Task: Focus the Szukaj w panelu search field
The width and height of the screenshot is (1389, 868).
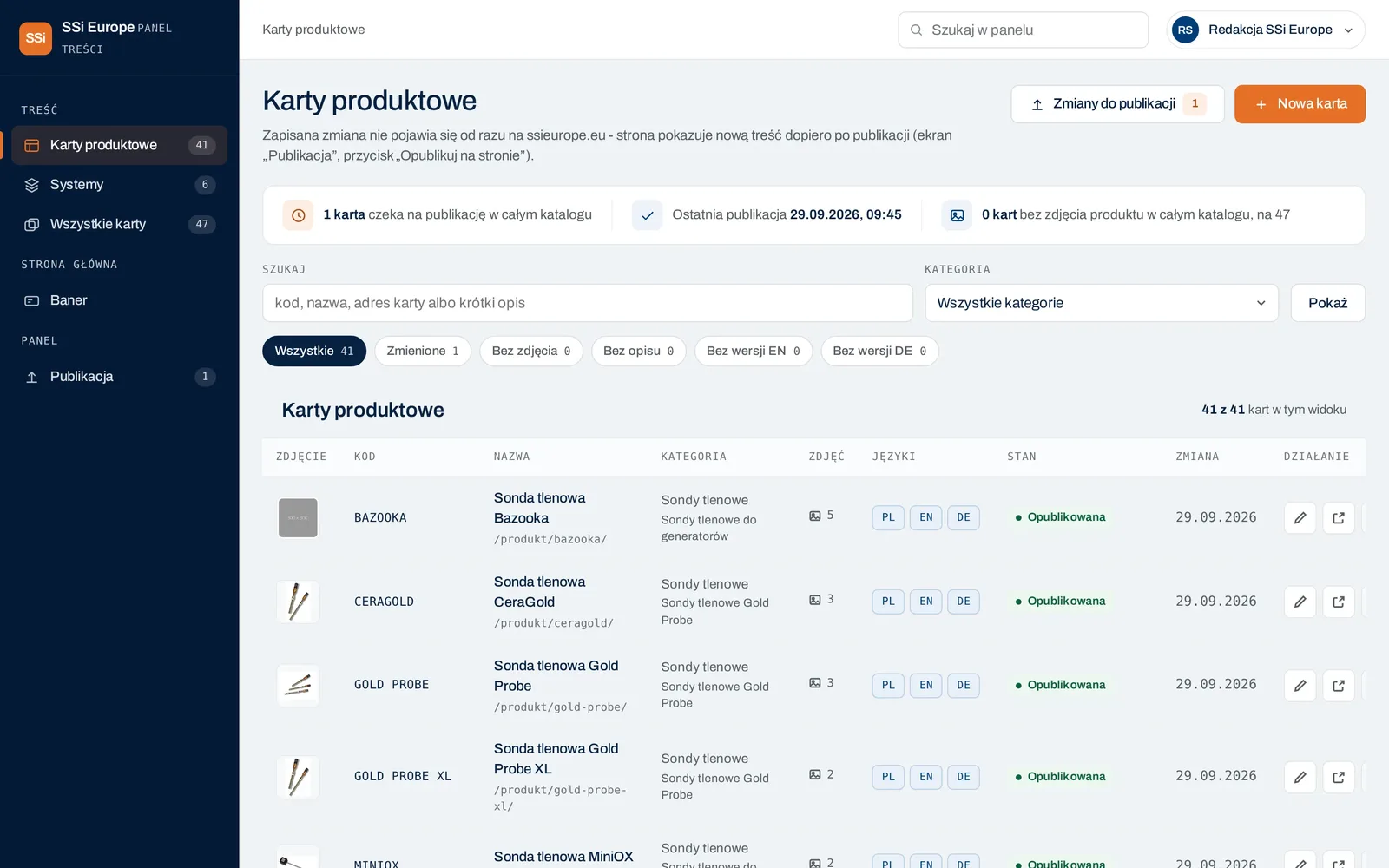Action: click(1023, 30)
